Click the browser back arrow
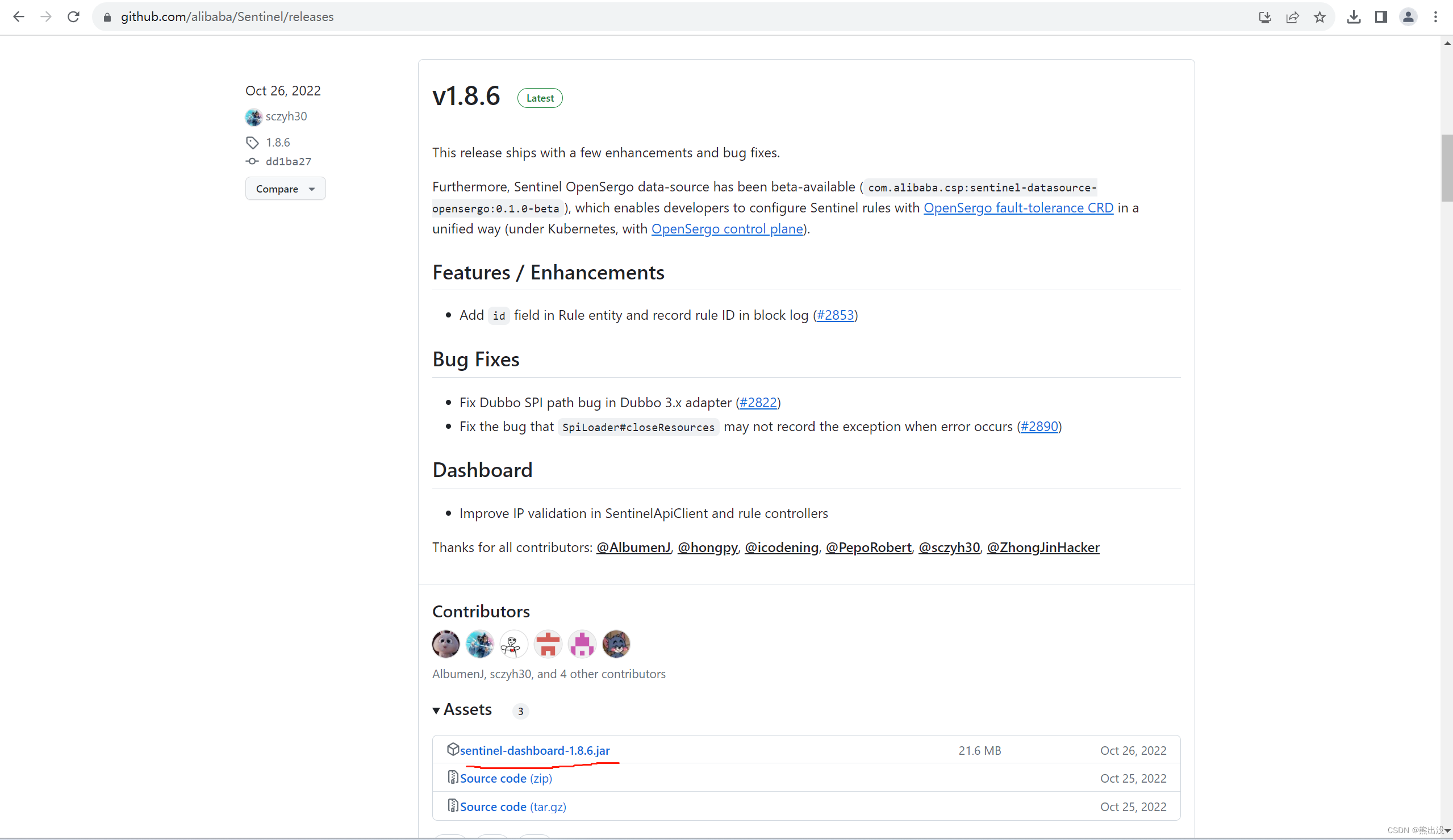The image size is (1453, 840). 18,16
